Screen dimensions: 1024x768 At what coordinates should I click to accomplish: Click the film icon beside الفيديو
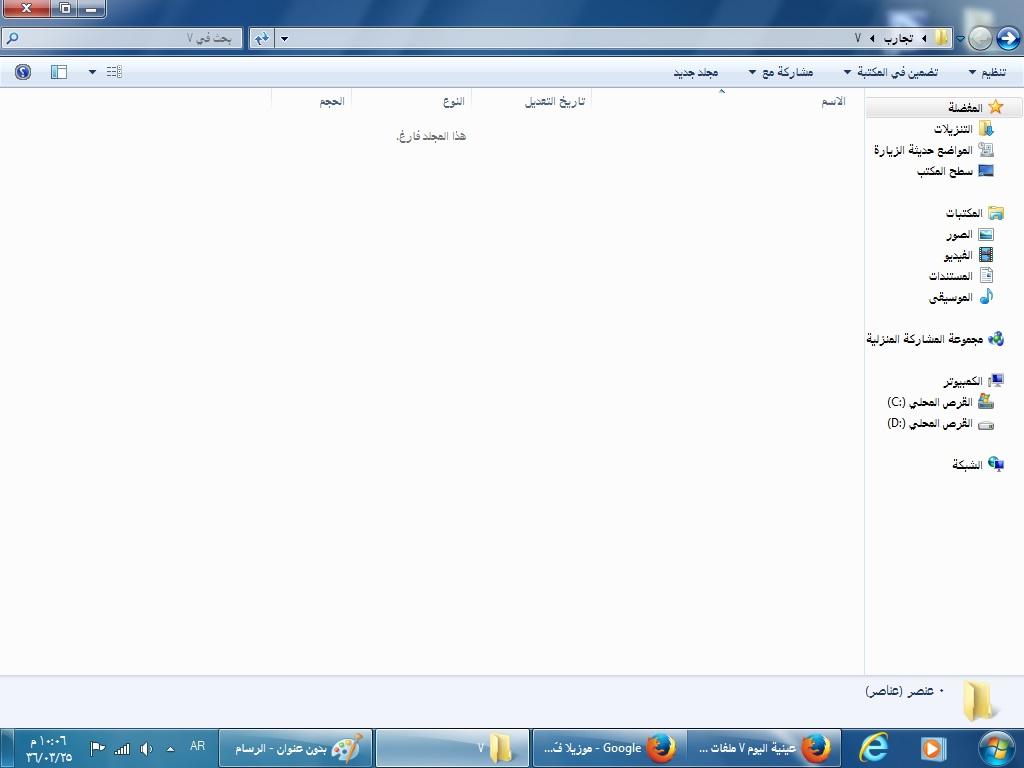[985, 255]
